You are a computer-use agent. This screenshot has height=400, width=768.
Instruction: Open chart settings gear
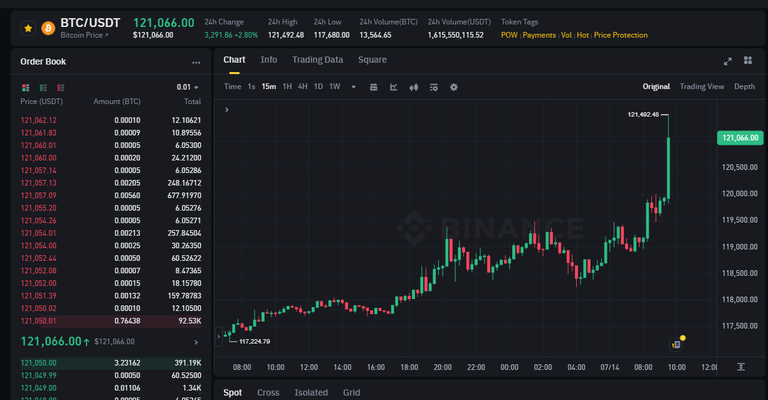tap(454, 87)
